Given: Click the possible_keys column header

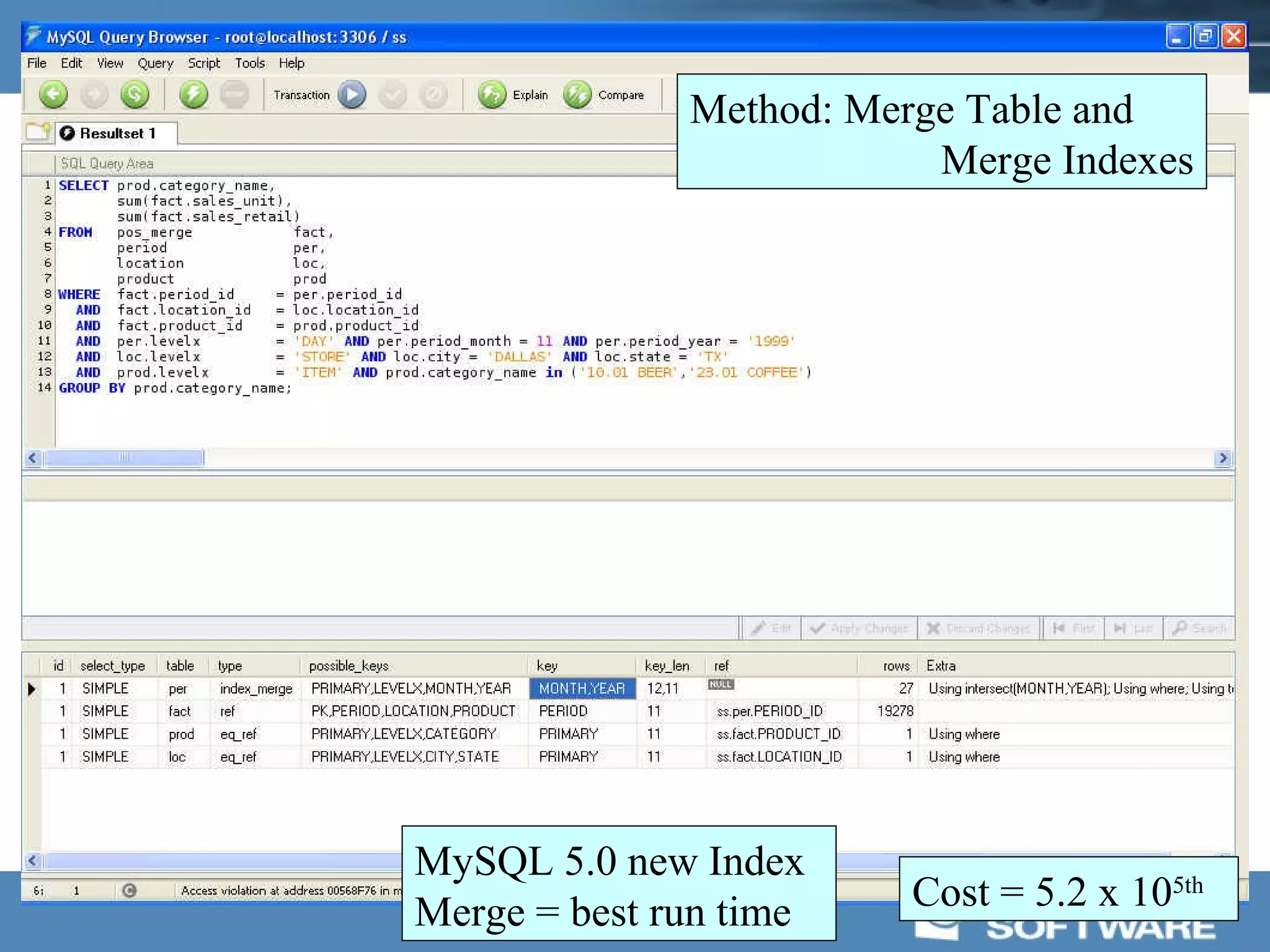Looking at the screenshot, I should point(414,666).
